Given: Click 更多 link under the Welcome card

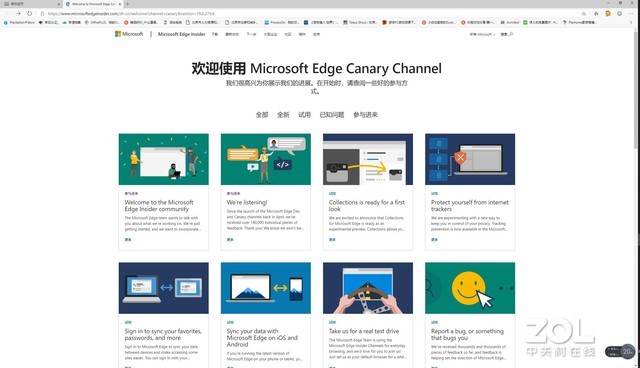Looking at the screenshot, I should pyautogui.click(x=128, y=239).
